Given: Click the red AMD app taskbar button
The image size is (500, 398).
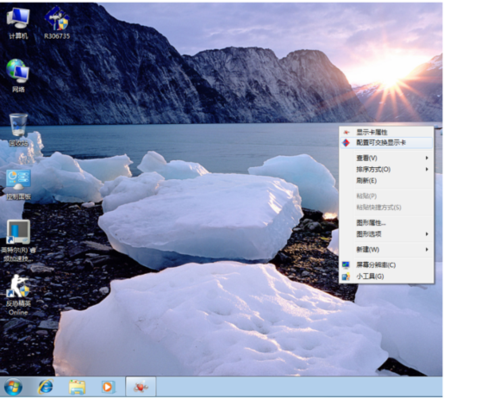Looking at the screenshot, I should coord(141,387).
